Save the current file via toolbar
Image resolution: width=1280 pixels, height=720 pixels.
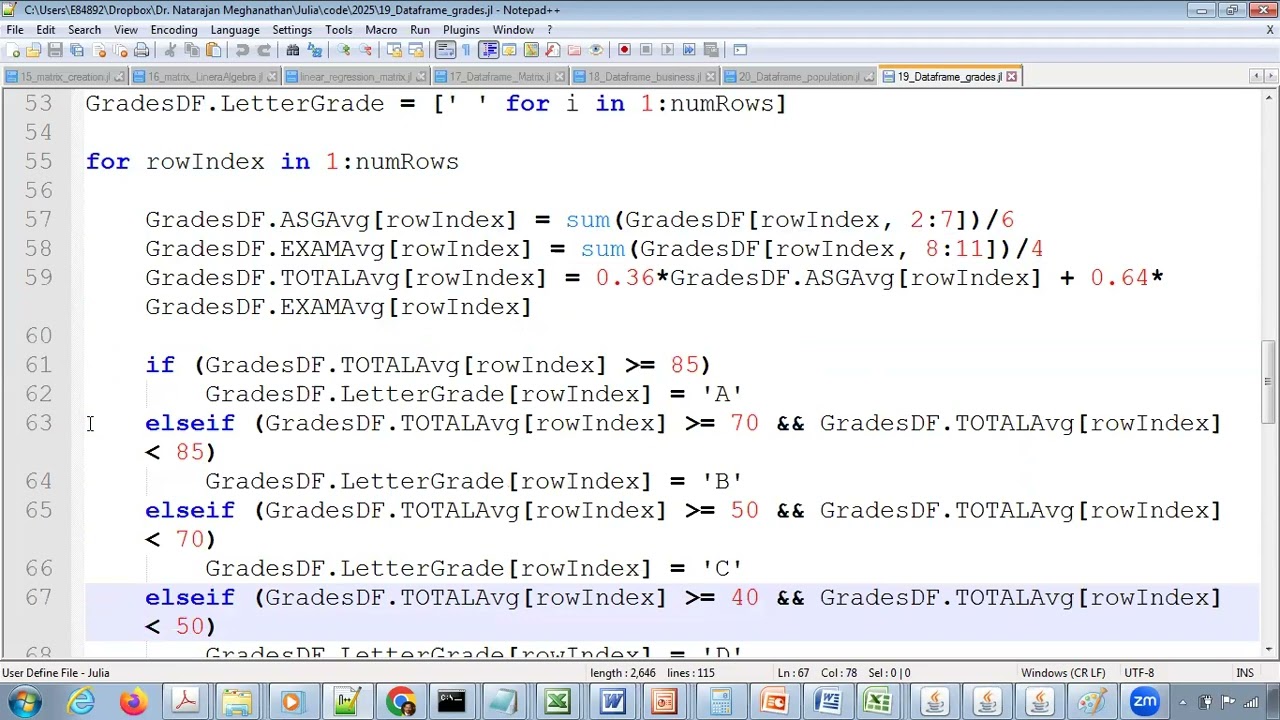tap(55, 50)
